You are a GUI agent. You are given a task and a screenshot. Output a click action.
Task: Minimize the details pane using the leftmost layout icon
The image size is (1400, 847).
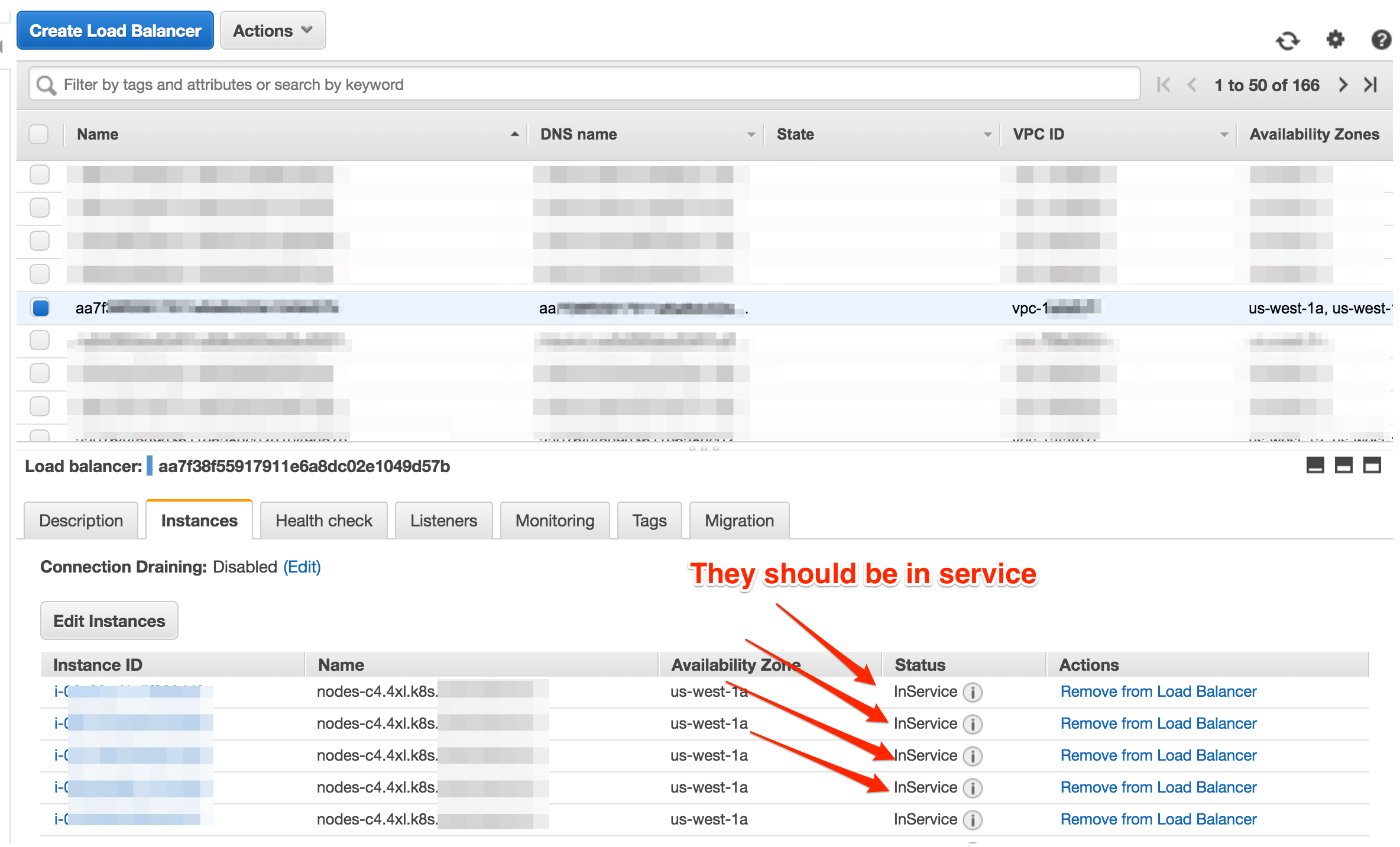click(x=1315, y=466)
